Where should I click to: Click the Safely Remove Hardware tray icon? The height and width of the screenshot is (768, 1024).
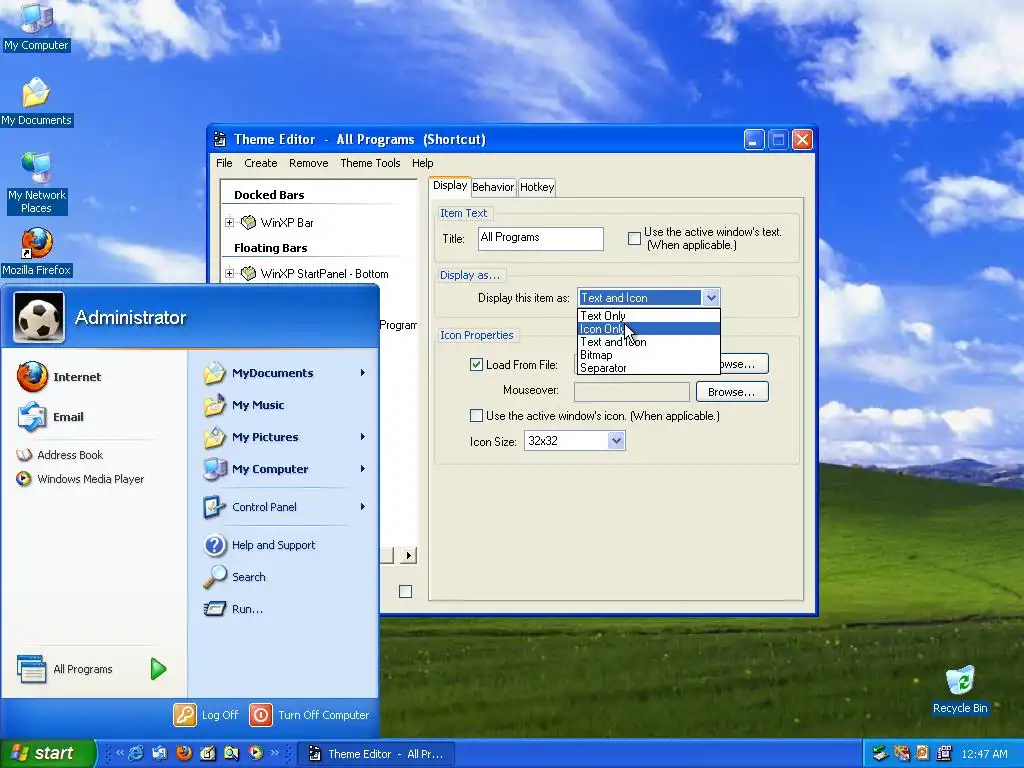880,754
